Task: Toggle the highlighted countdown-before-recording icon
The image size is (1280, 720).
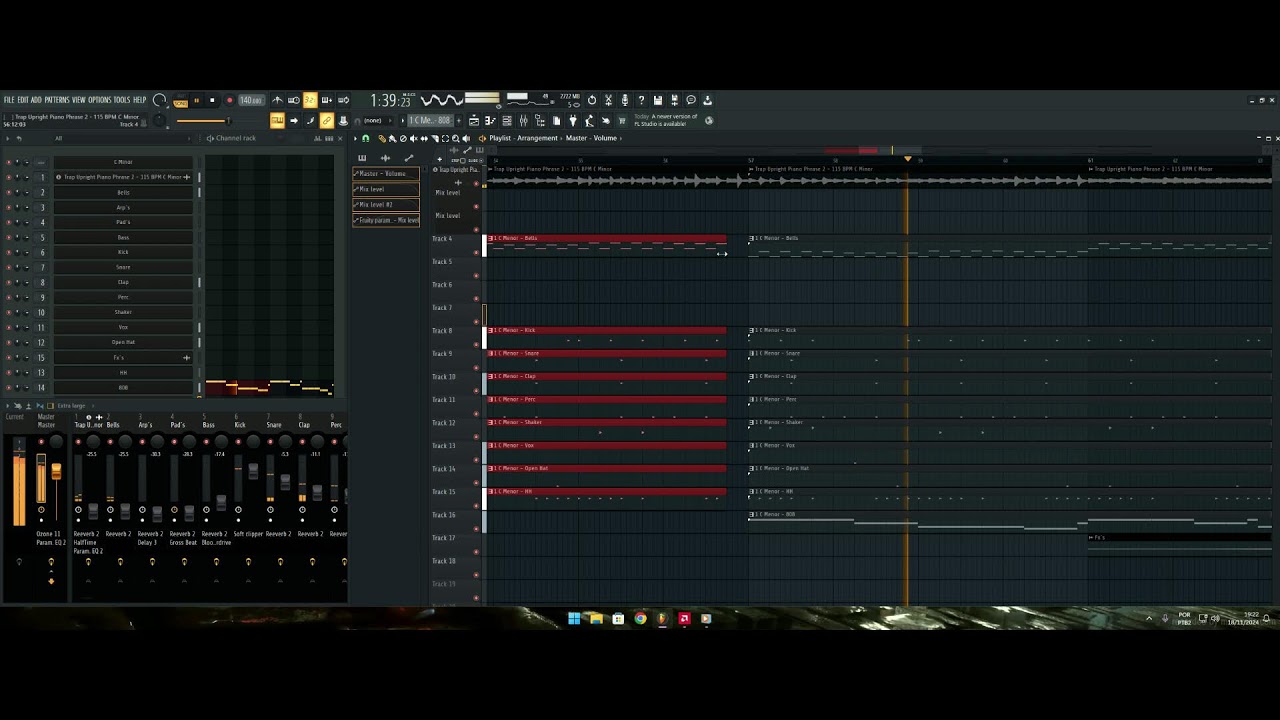Action: point(310,101)
